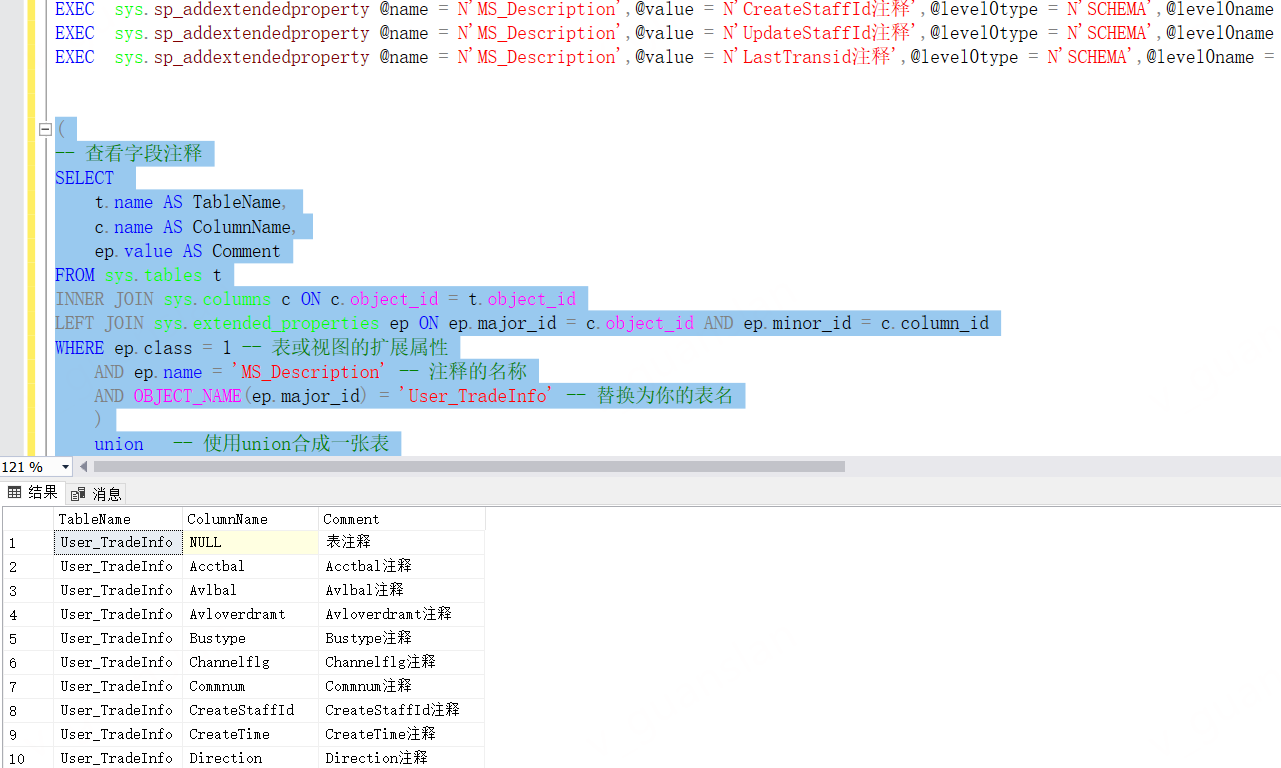This screenshot has width=1281, height=768.
Task: Select row number 10 header
Action: [28, 759]
